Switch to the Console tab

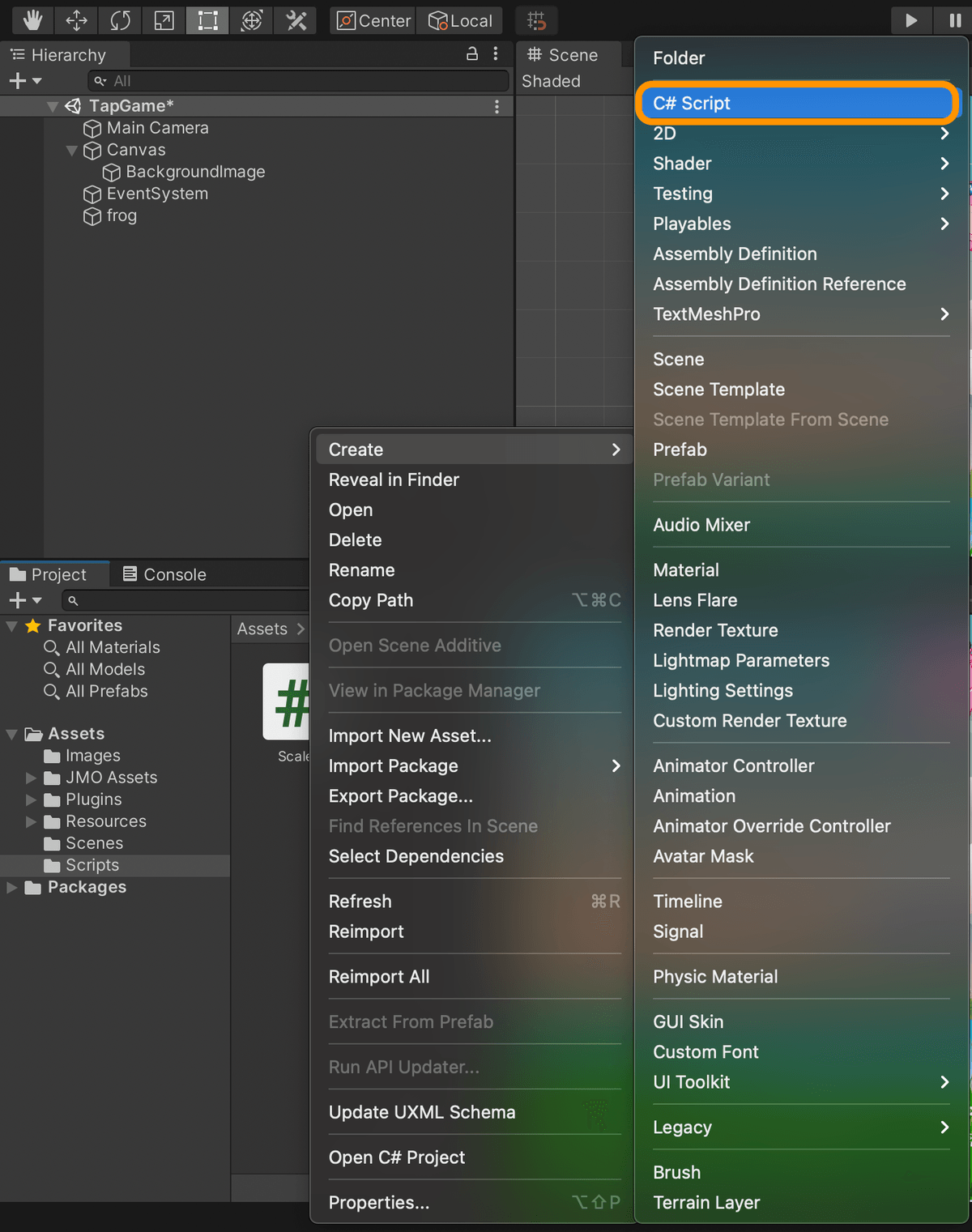164,574
